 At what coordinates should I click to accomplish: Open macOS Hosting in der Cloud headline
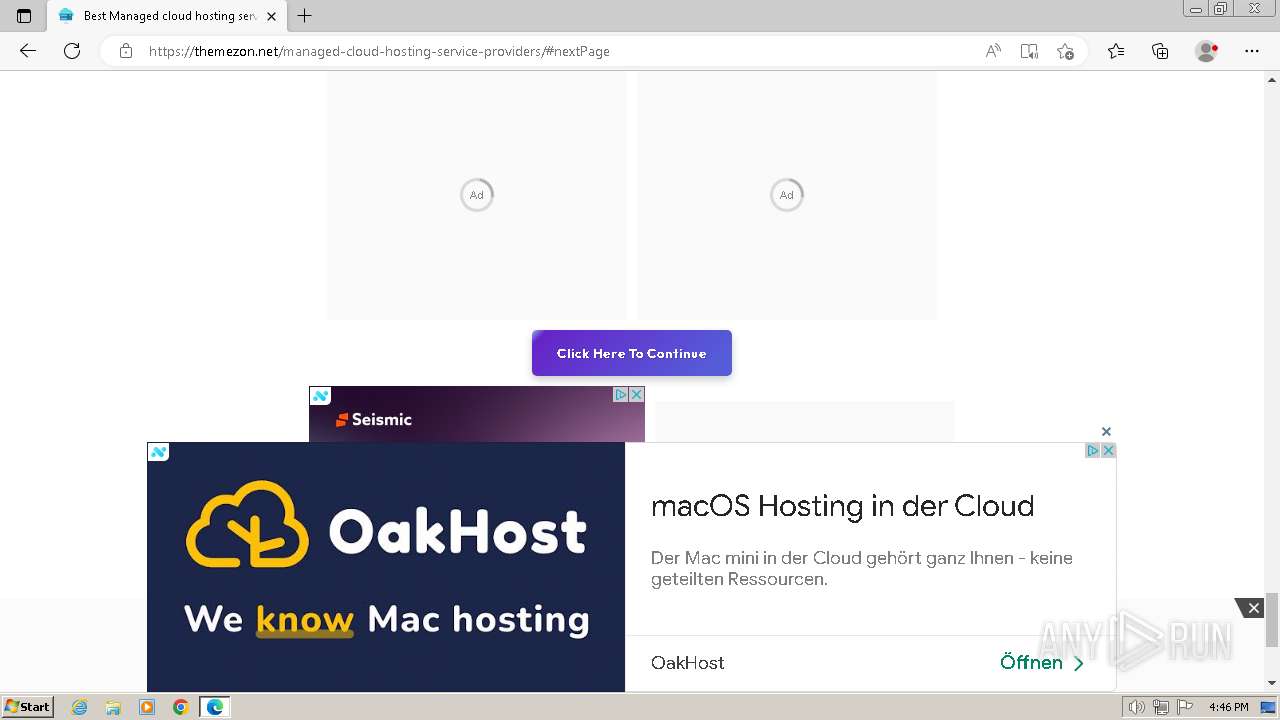tap(842, 506)
